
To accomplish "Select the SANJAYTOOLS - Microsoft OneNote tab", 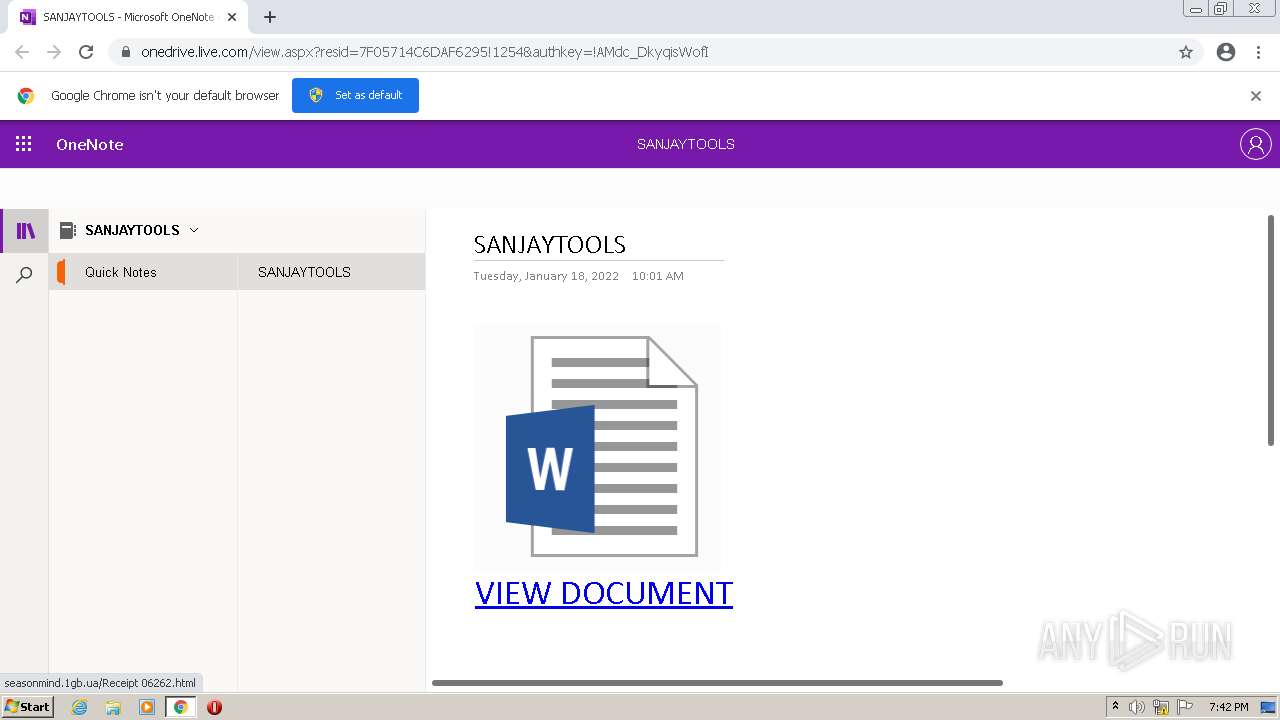I will [128, 17].
